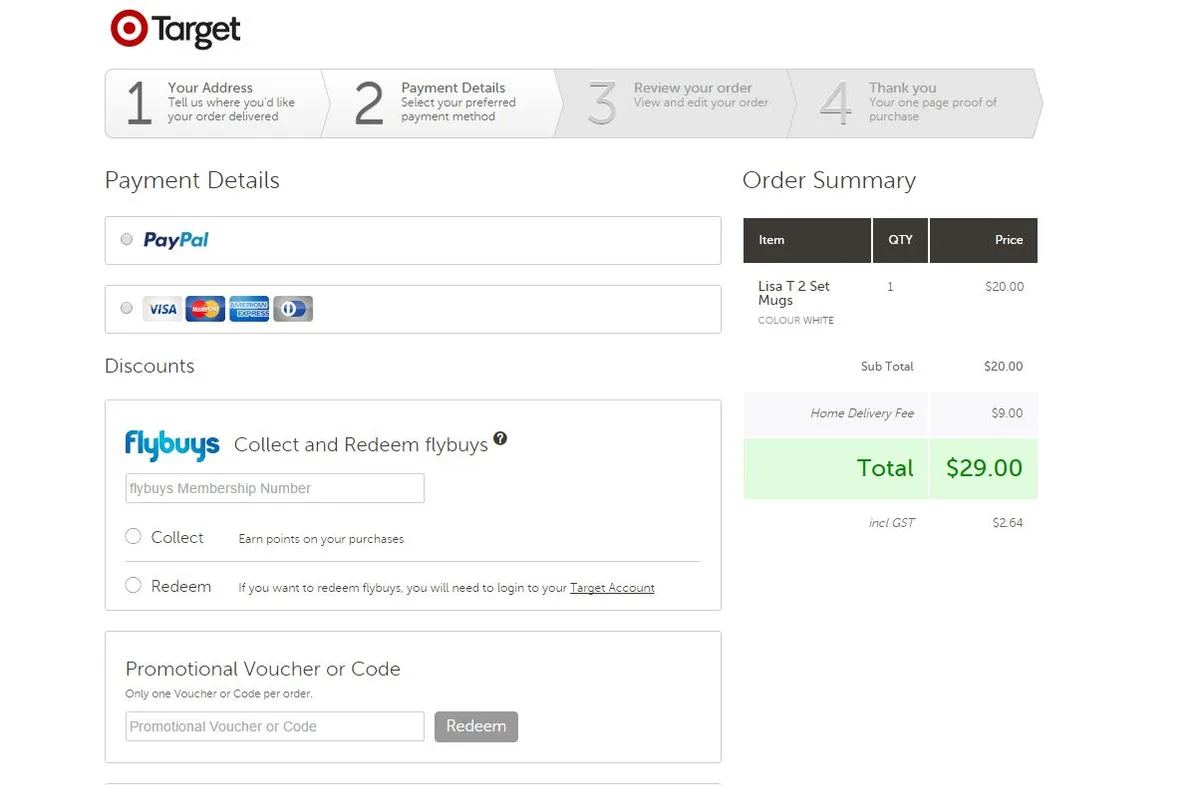Focus the flybuys Membership Number field

click(x=275, y=489)
